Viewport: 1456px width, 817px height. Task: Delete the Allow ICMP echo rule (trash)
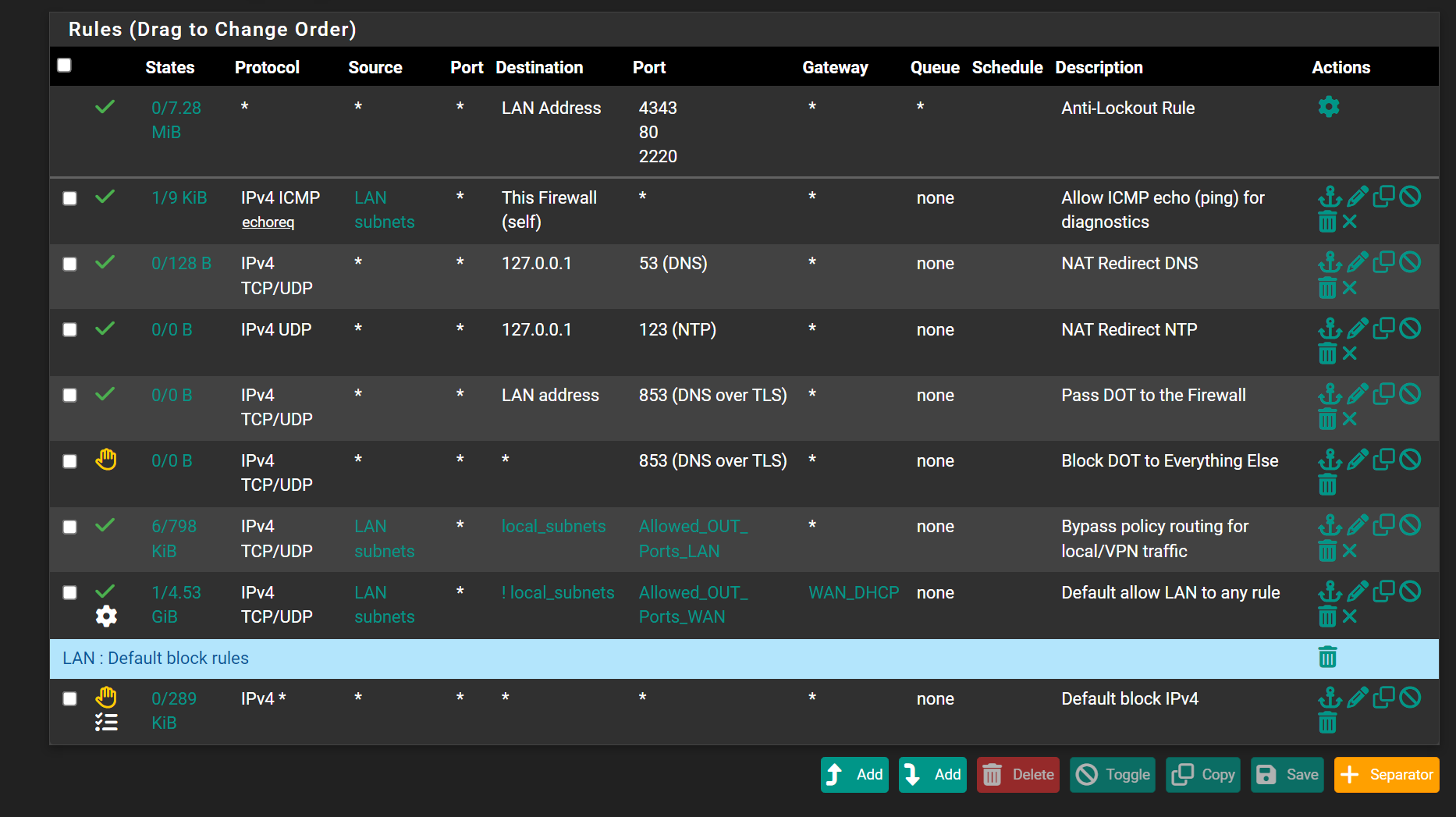pos(1327,222)
